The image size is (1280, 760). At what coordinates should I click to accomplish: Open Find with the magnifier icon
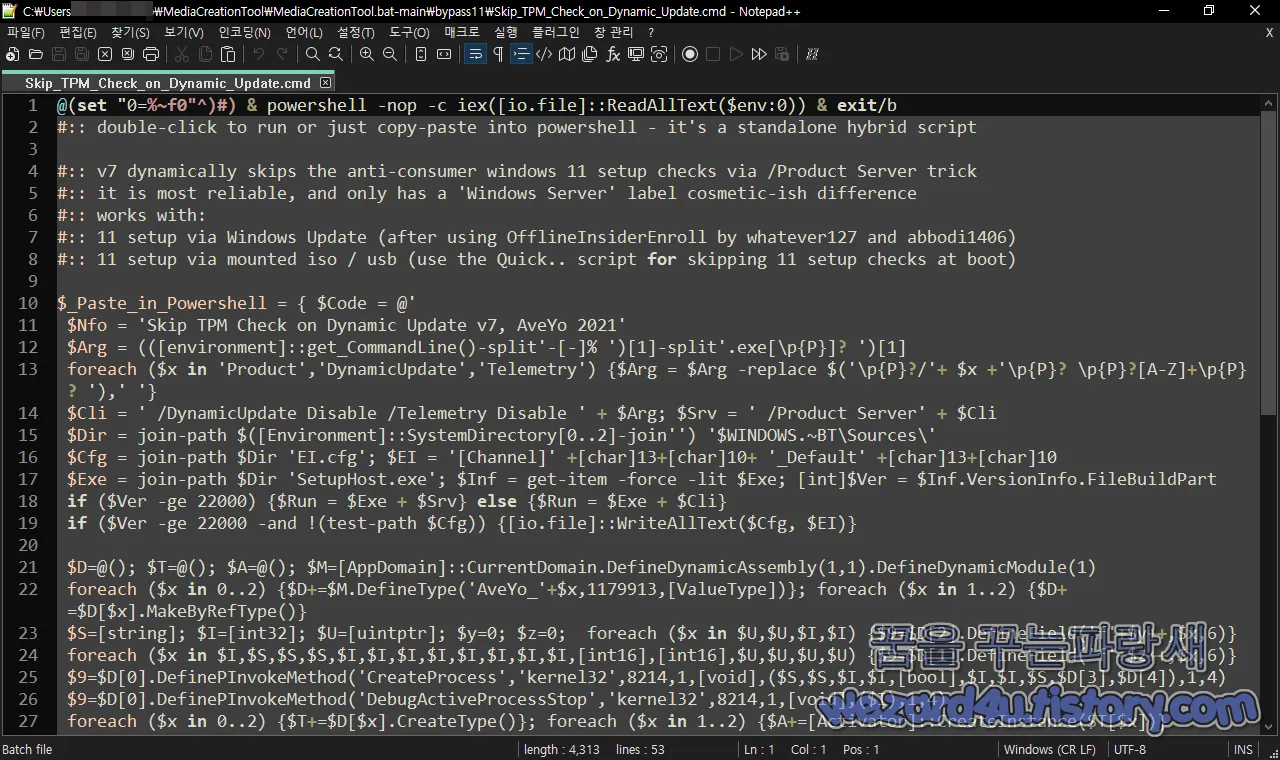tap(313, 54)
